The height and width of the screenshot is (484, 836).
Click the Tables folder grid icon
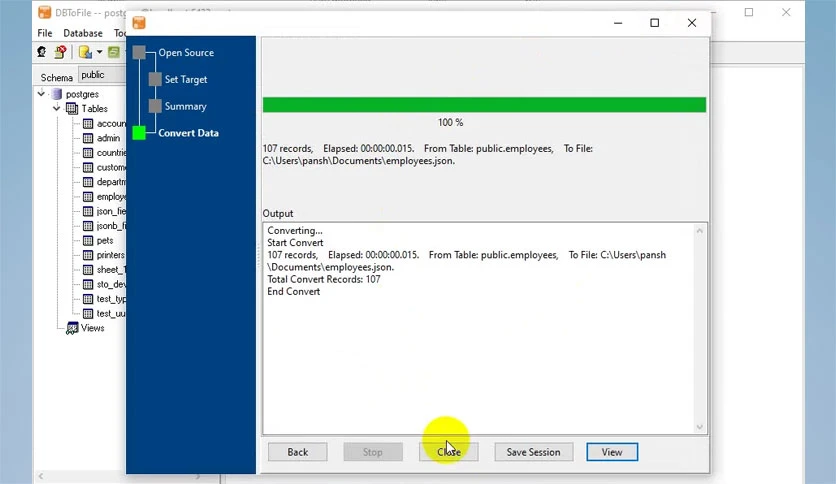click(x=72, y=109)
